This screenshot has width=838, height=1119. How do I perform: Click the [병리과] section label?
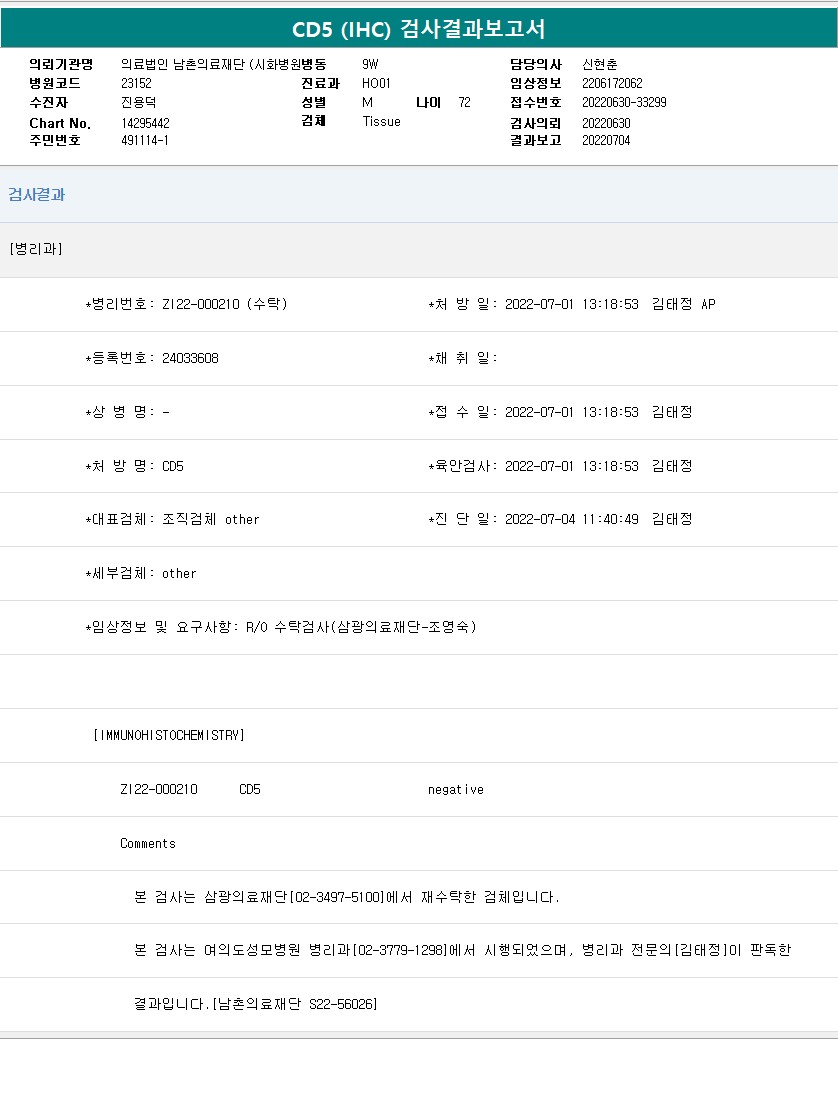(x=36, y=249)
